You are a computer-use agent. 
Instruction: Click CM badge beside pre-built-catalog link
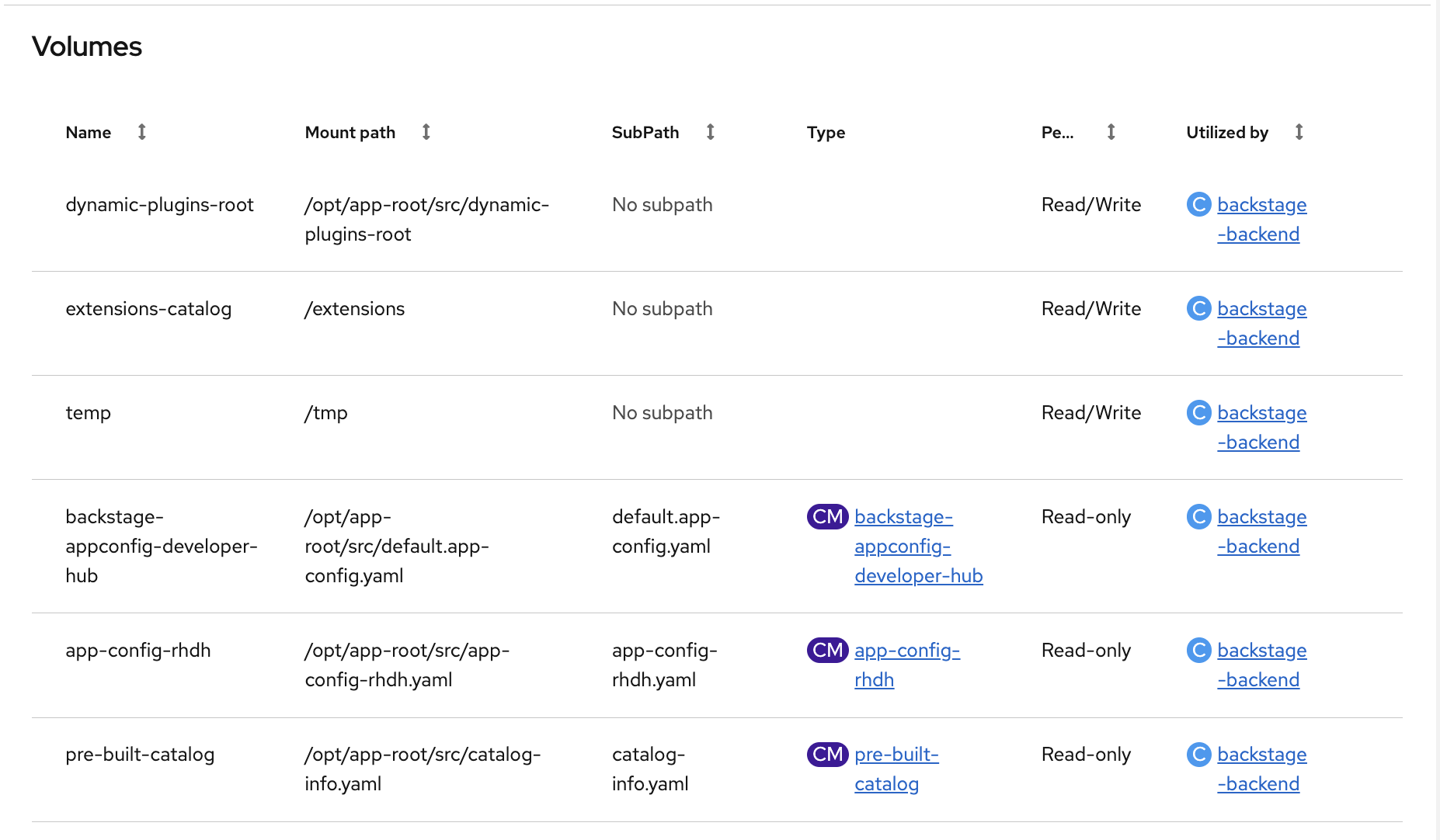click(827, 754)
